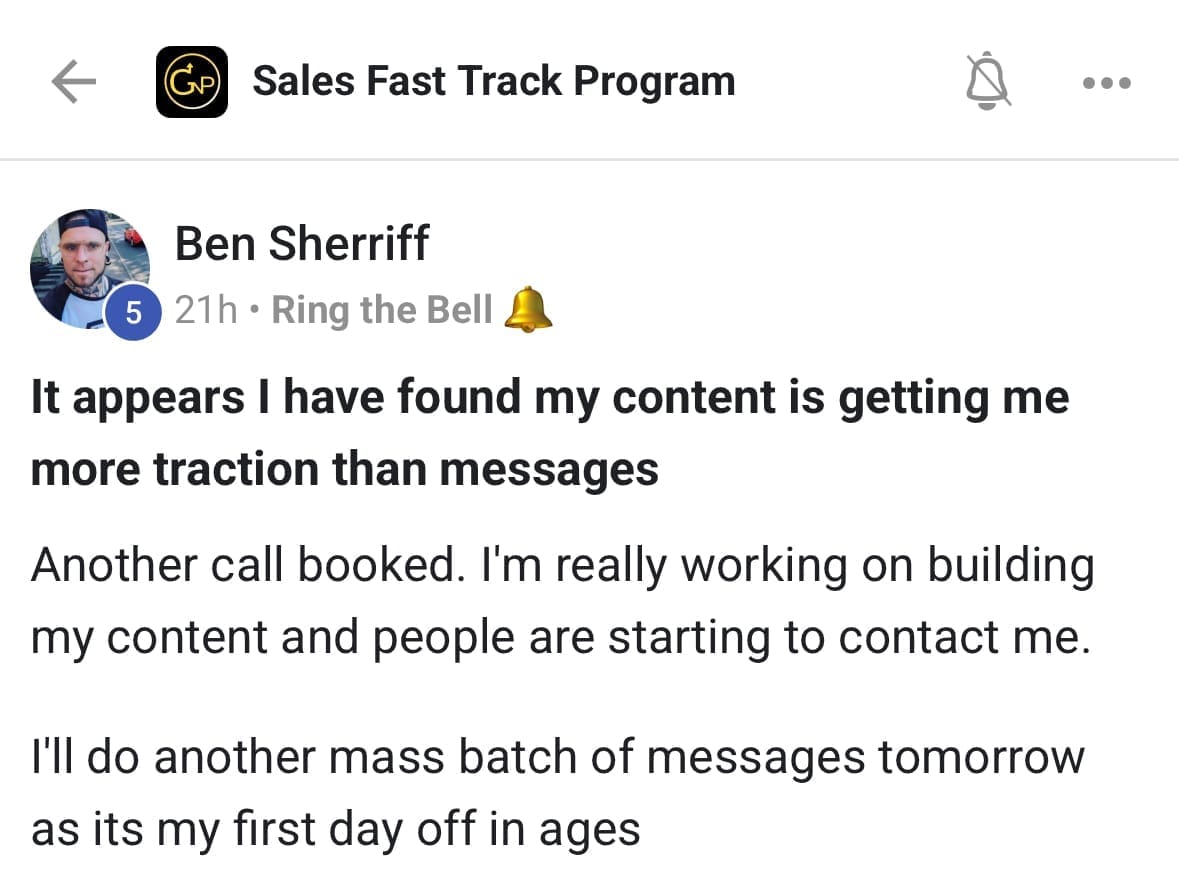Go back using the left arrow

pos(73,83)
